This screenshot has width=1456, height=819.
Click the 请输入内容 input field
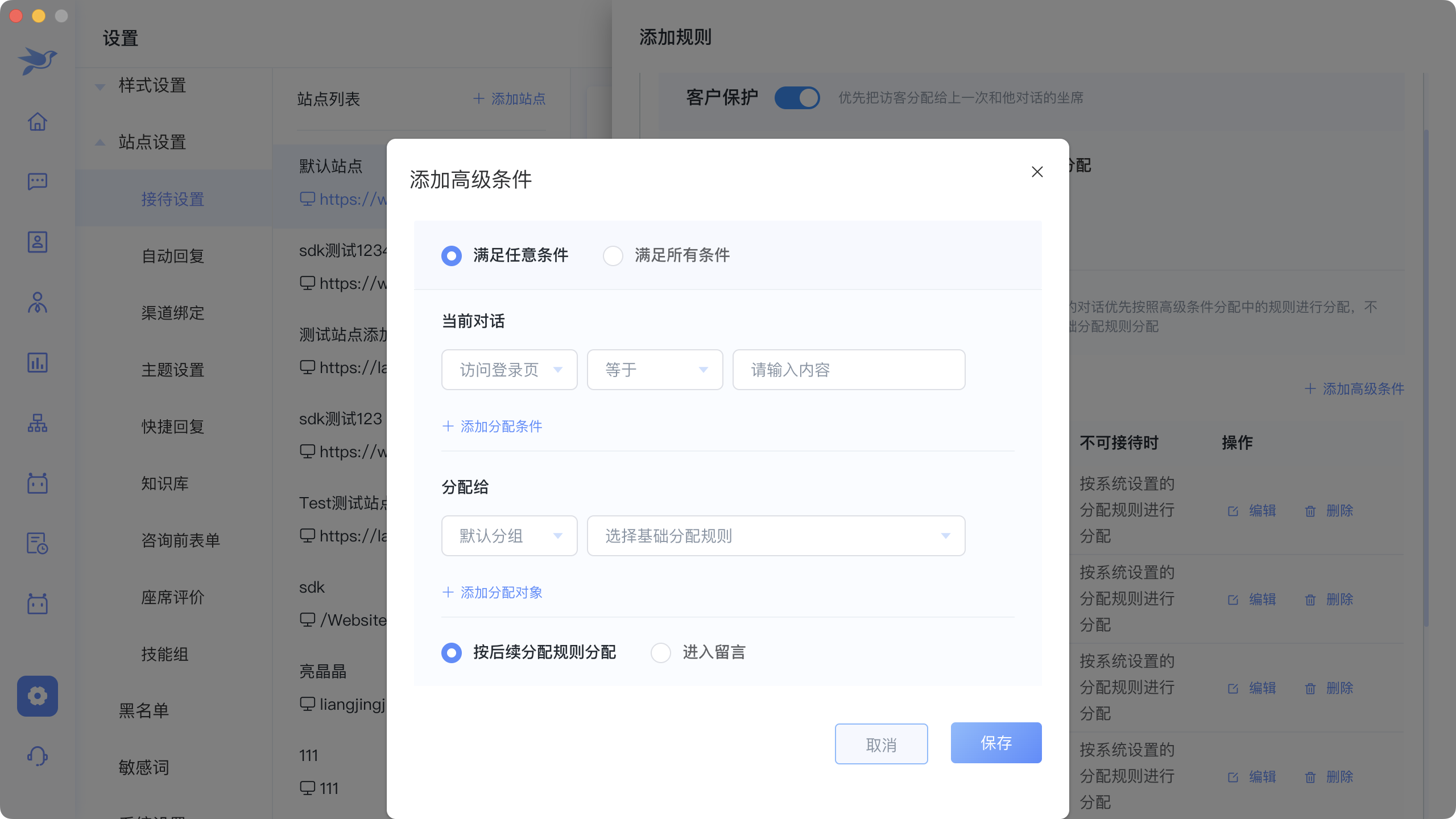coord(849,370)
